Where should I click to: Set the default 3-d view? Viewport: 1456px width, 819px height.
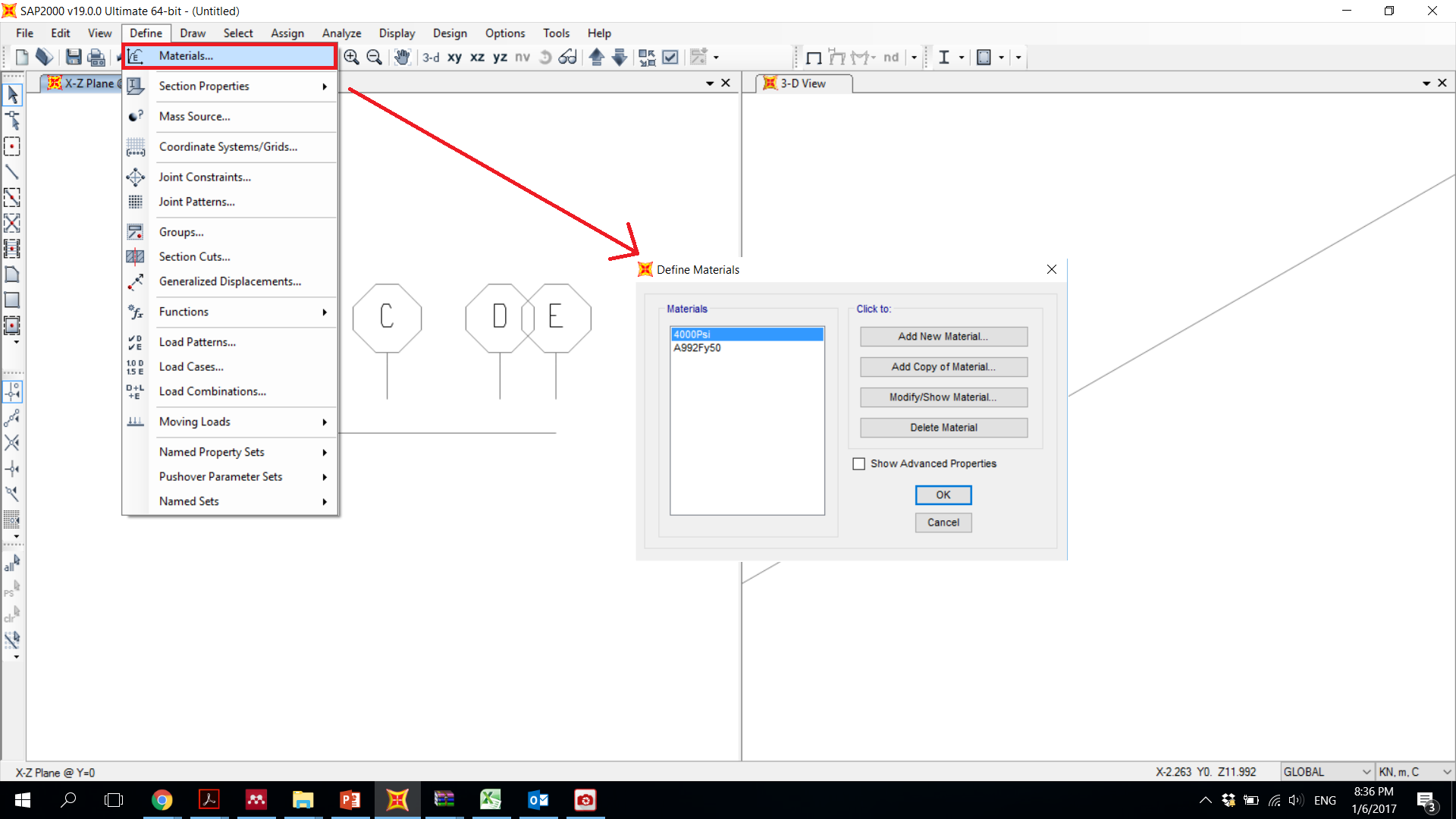click(x=431, y=57)
